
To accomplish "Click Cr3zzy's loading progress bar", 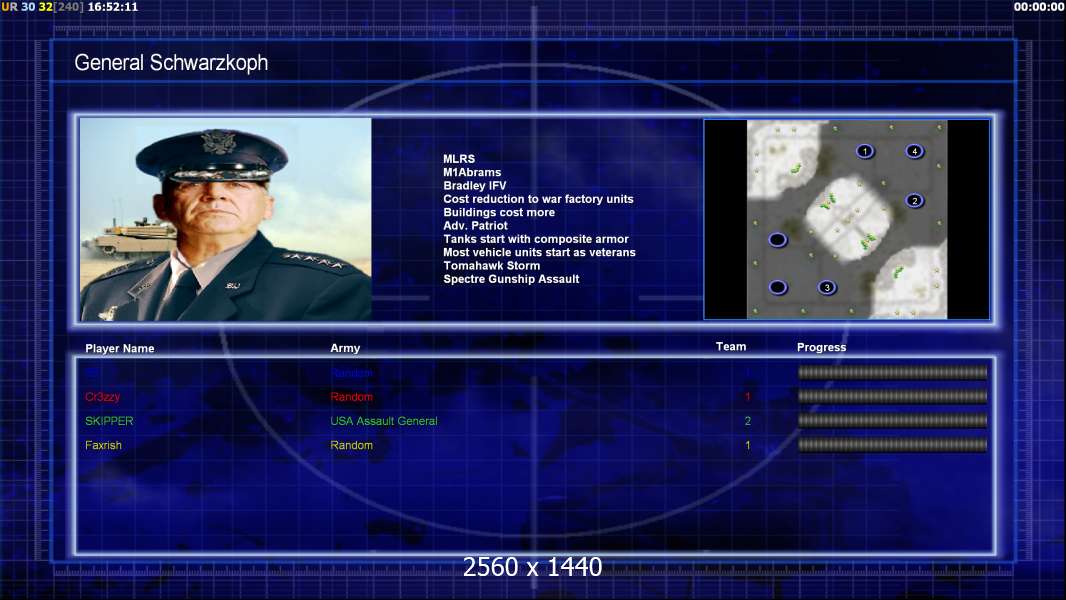I will coord(893,396).
